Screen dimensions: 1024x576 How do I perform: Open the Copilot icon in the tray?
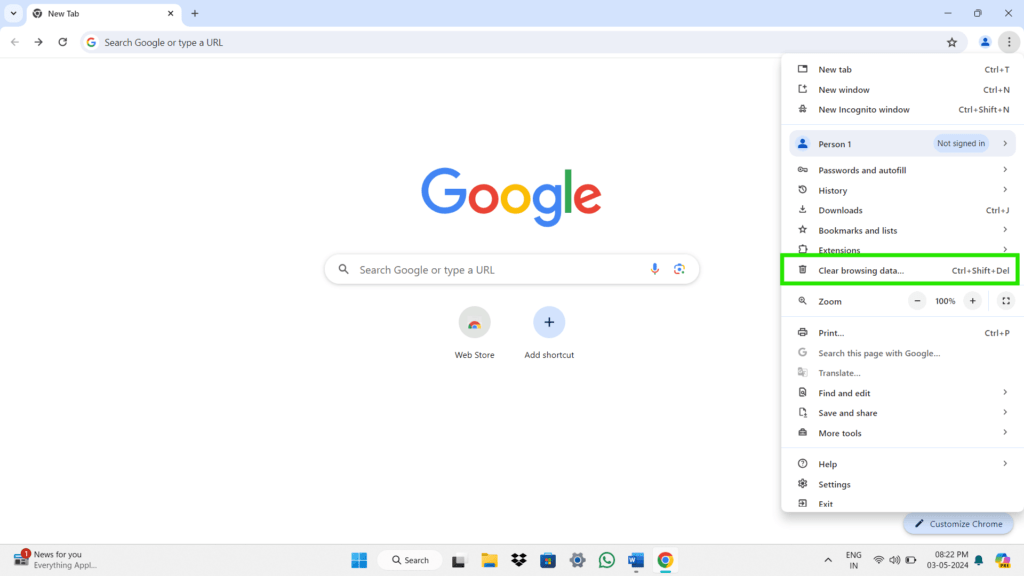[x=1003, y=560]
